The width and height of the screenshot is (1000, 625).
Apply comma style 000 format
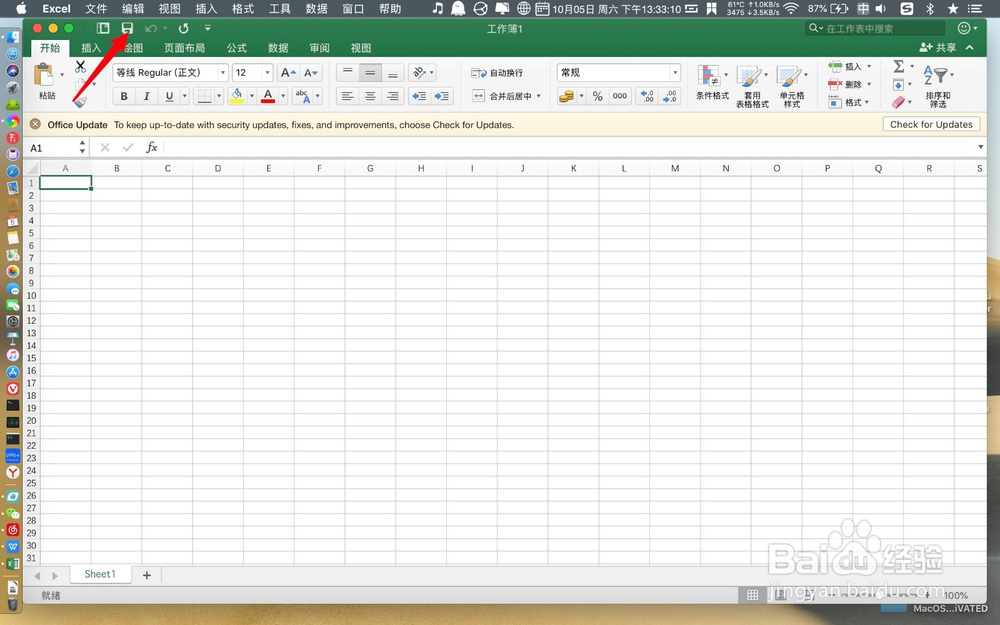[620, 96]
